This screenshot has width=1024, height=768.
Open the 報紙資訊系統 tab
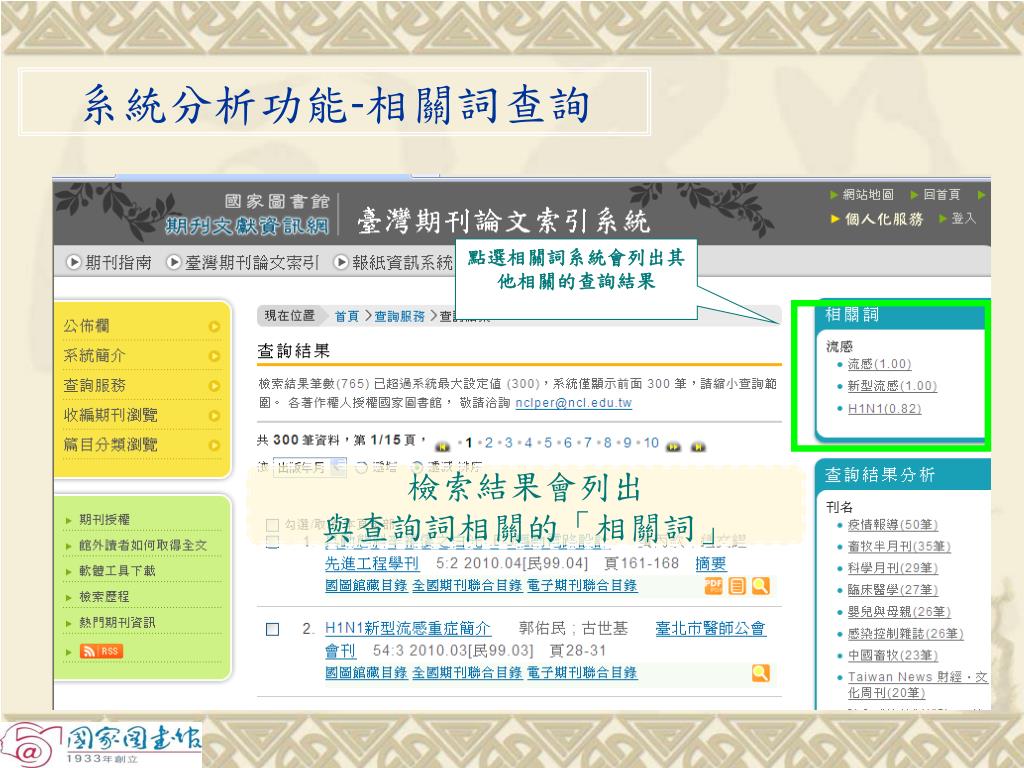pyautogui.click(x=402, y=263)
